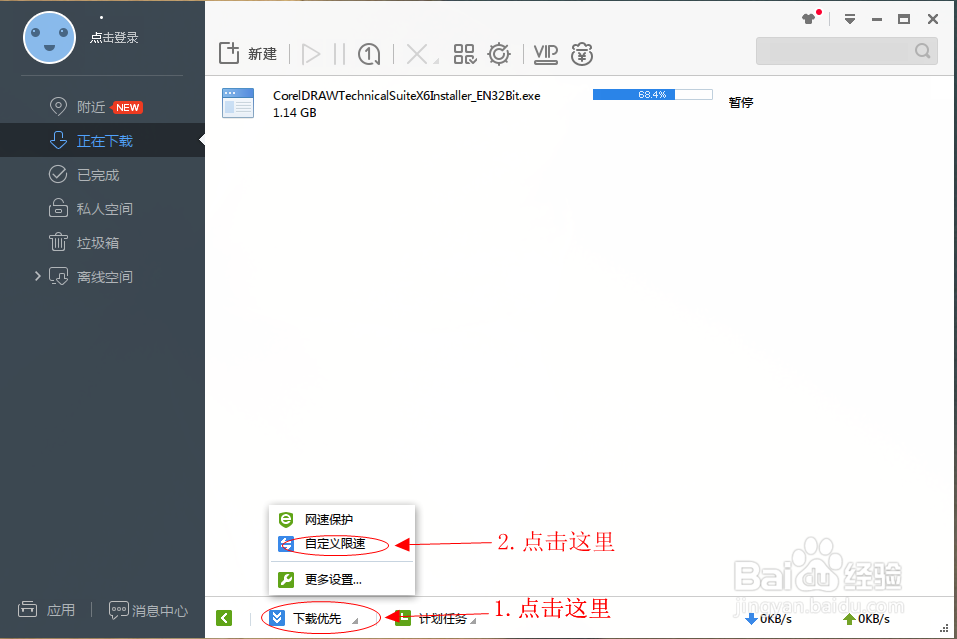
Task: Open the 已完成 completed list
Action: pyautogui.click(x=84, y=175)
